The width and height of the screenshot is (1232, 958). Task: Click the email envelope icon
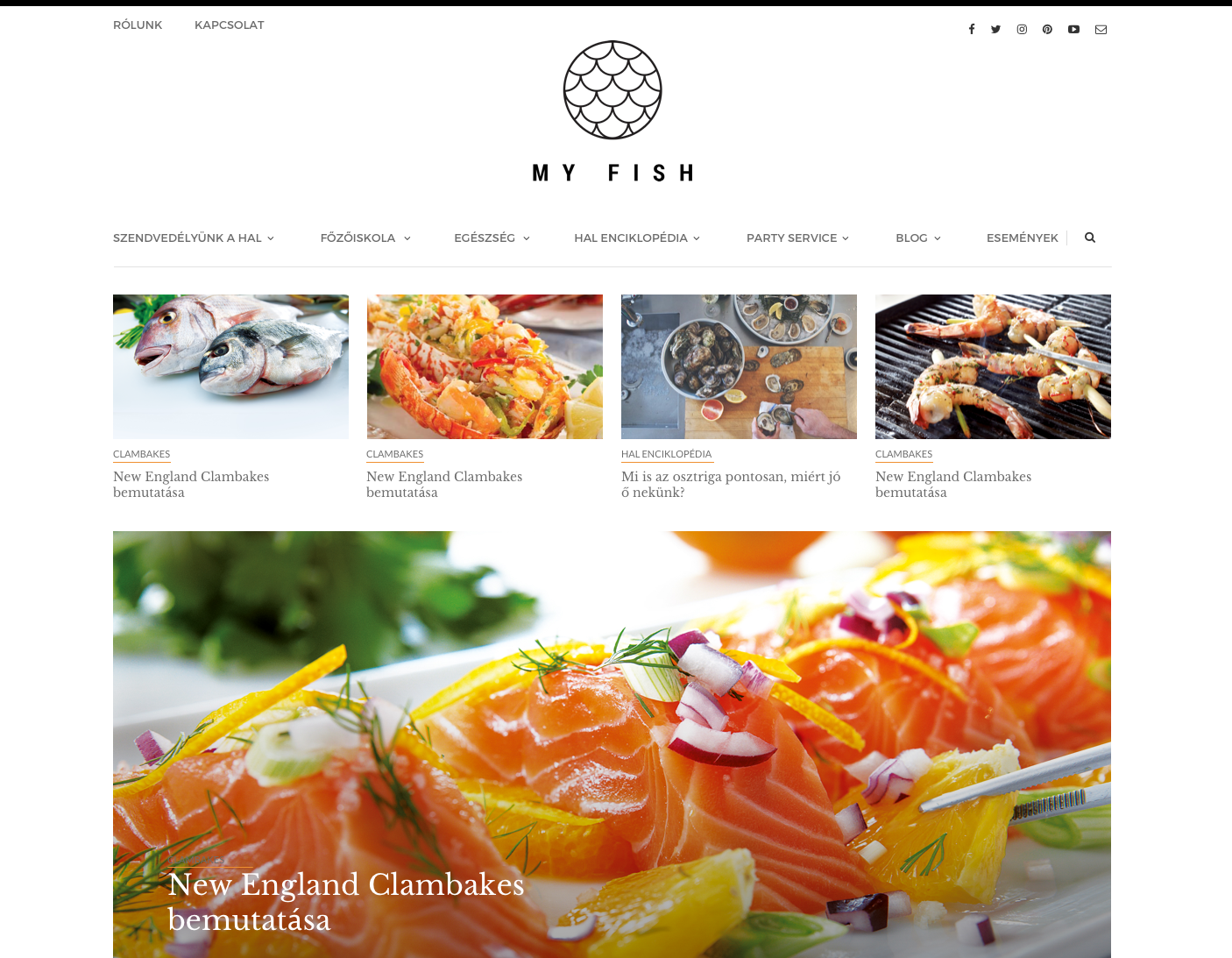pos(1101,29)
